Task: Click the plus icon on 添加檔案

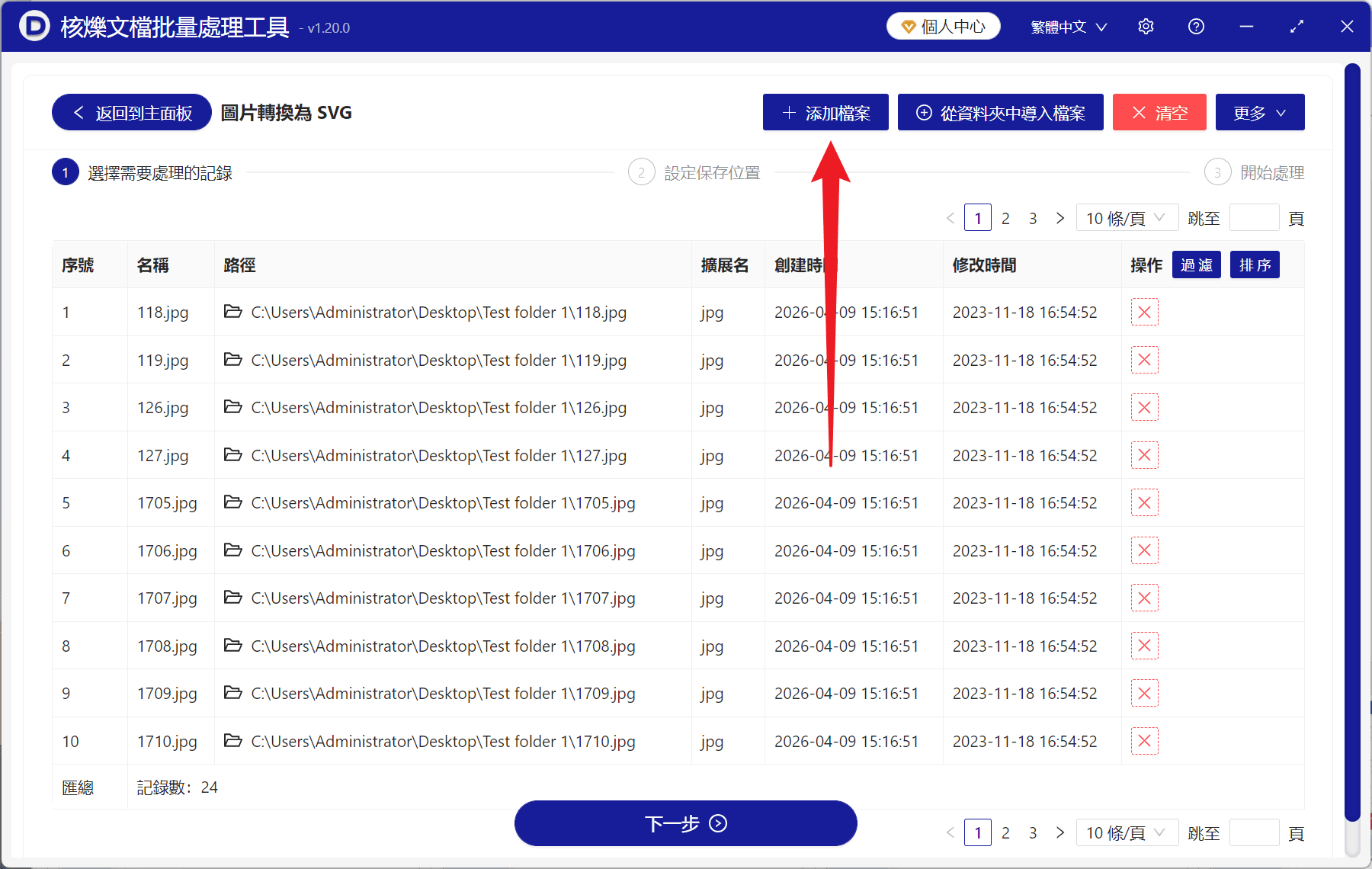Action: click(x=788, y=112)
